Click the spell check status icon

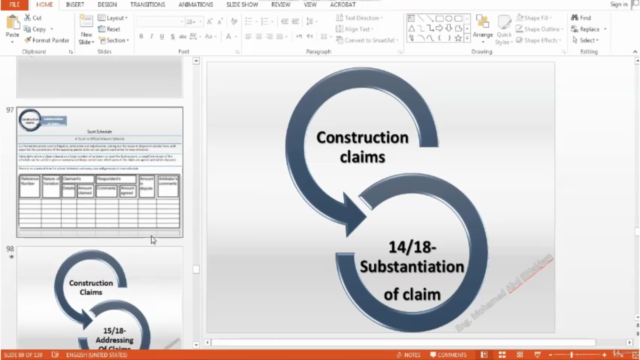55,355
